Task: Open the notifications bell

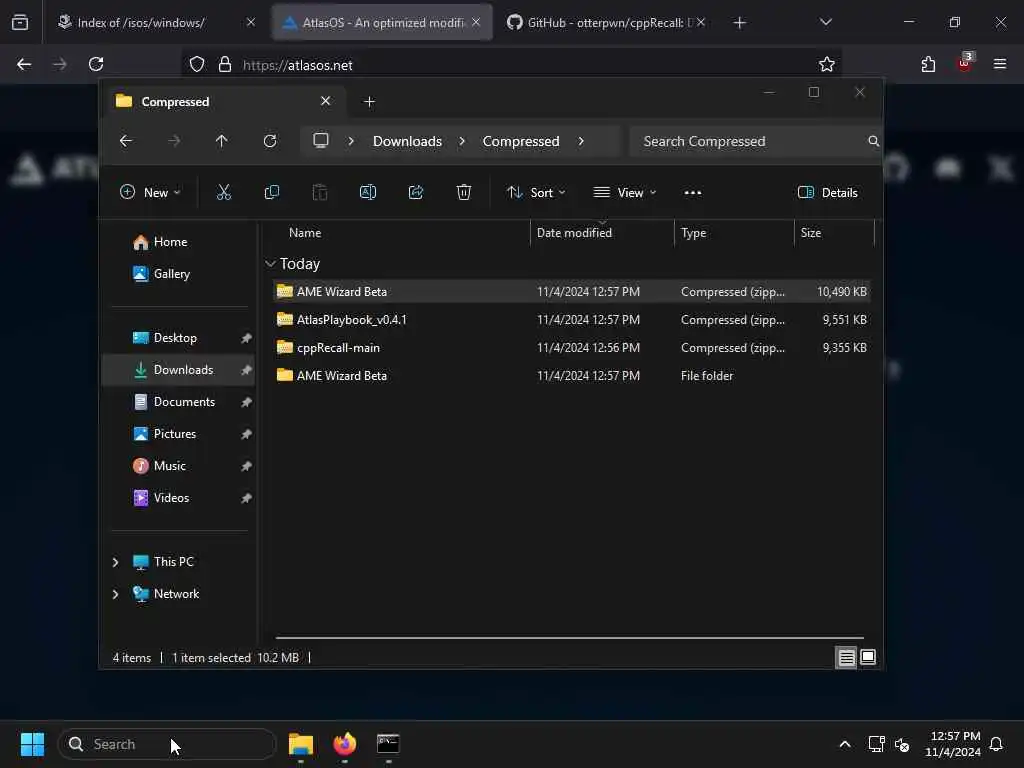Action: coord(997,744)
